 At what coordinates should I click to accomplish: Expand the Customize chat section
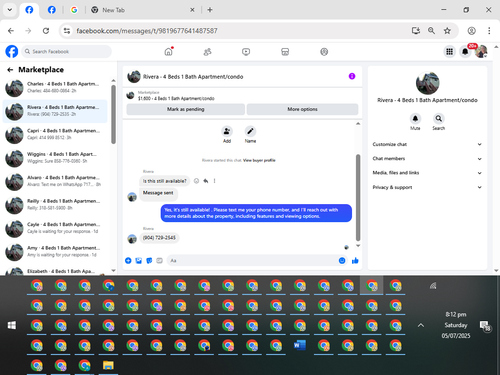[x=427, y=144]
